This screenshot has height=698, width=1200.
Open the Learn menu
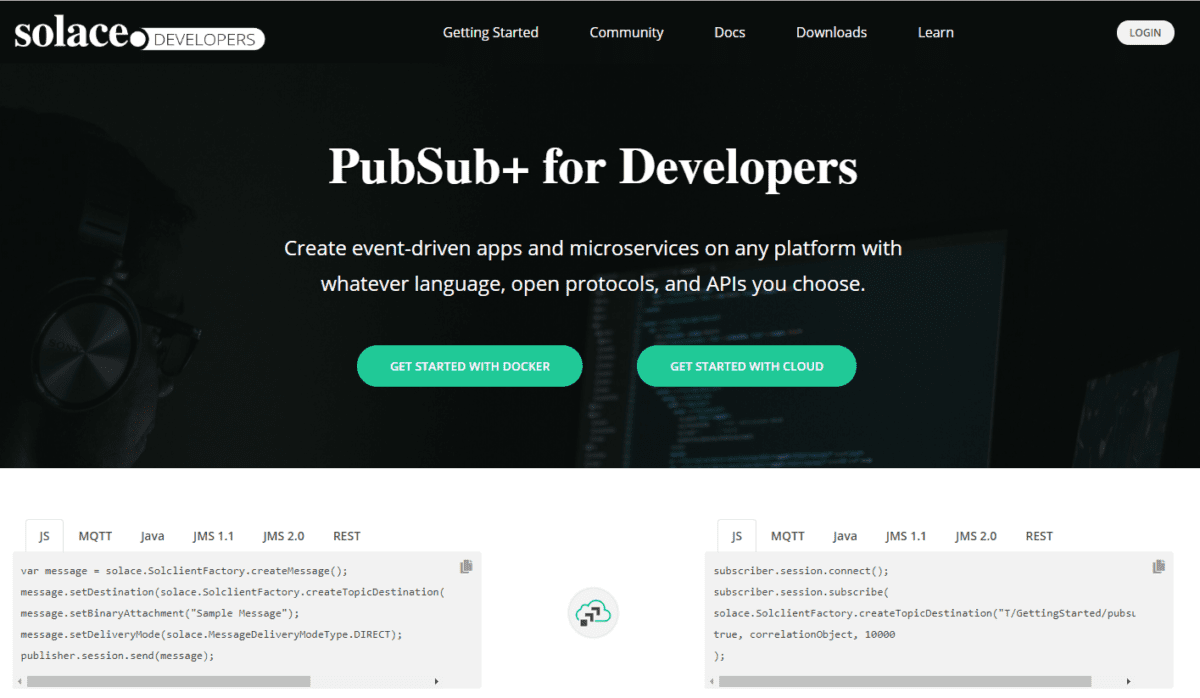935,32
